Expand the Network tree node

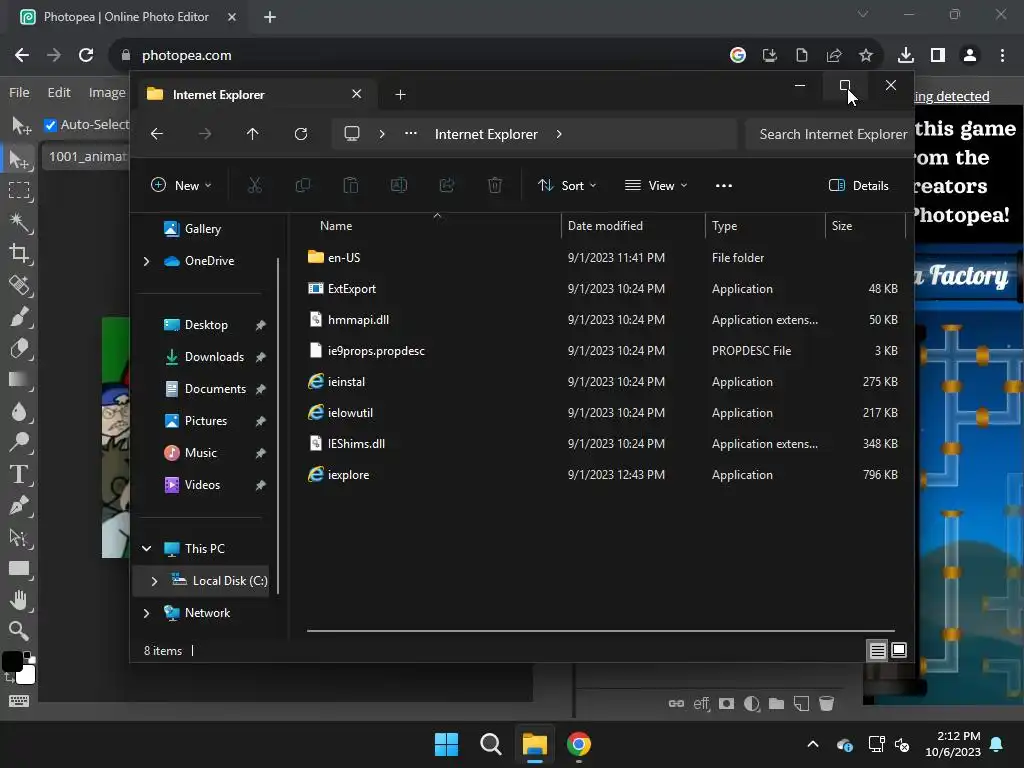pos(146,613)
